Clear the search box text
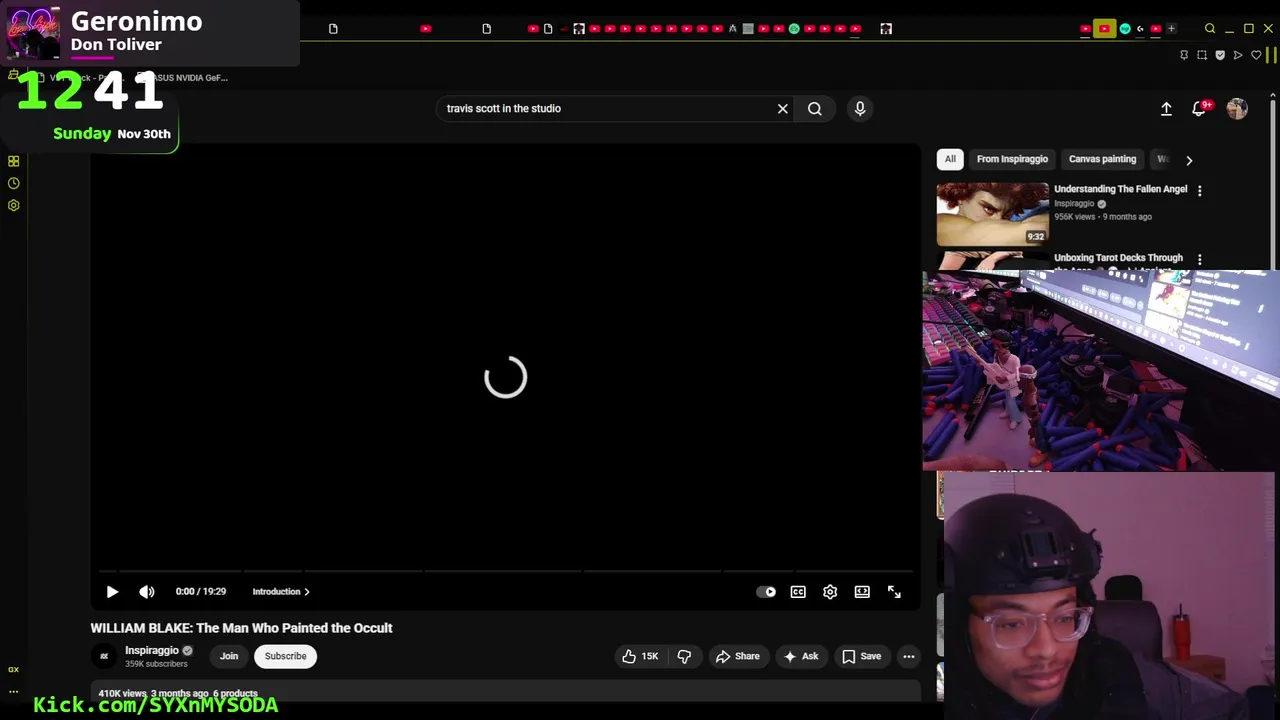Viewport: 1280px width, 720px height. coord(783,108)
